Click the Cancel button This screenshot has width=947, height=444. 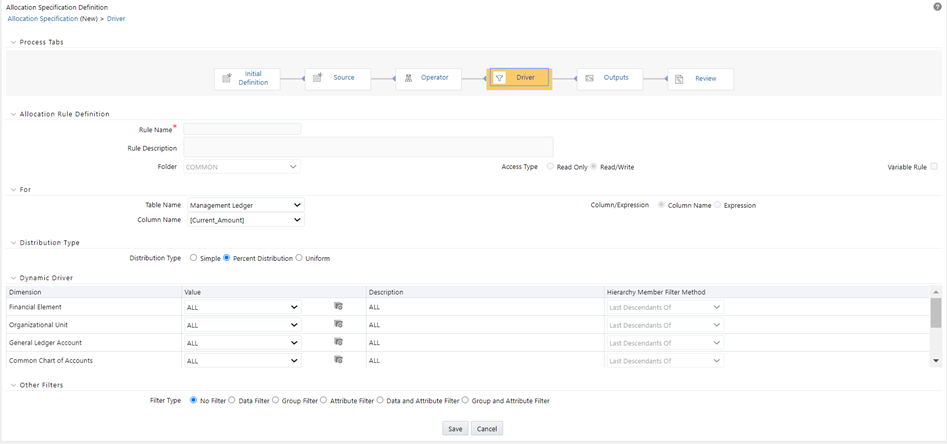[x=487, y=428]
